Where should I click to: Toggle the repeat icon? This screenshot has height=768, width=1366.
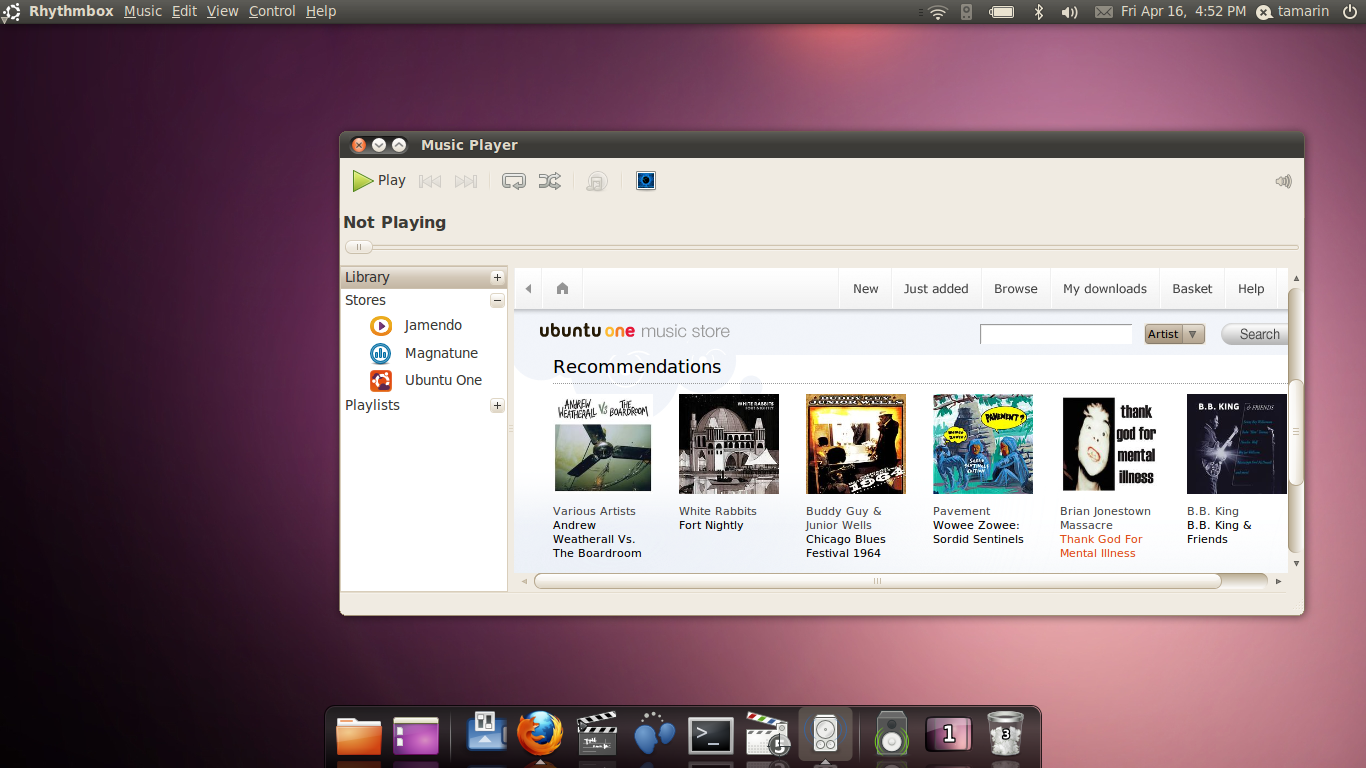[514, 181]
